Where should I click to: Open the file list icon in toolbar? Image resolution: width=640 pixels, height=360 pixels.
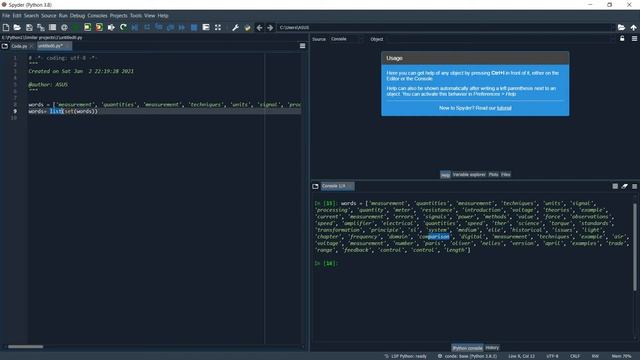tap(52, 27)
